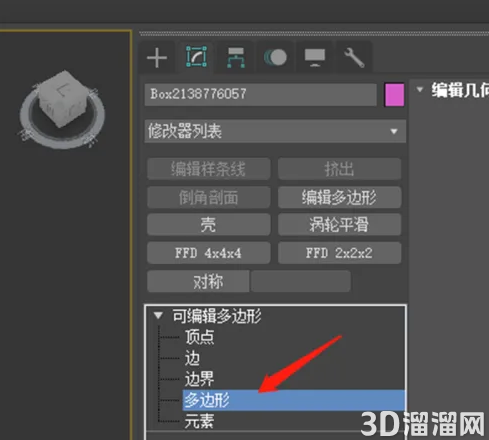489x440 pixels.
Task: Select the 元素 sub-object level
Action: pyautogui.click(x=199, y=421)
